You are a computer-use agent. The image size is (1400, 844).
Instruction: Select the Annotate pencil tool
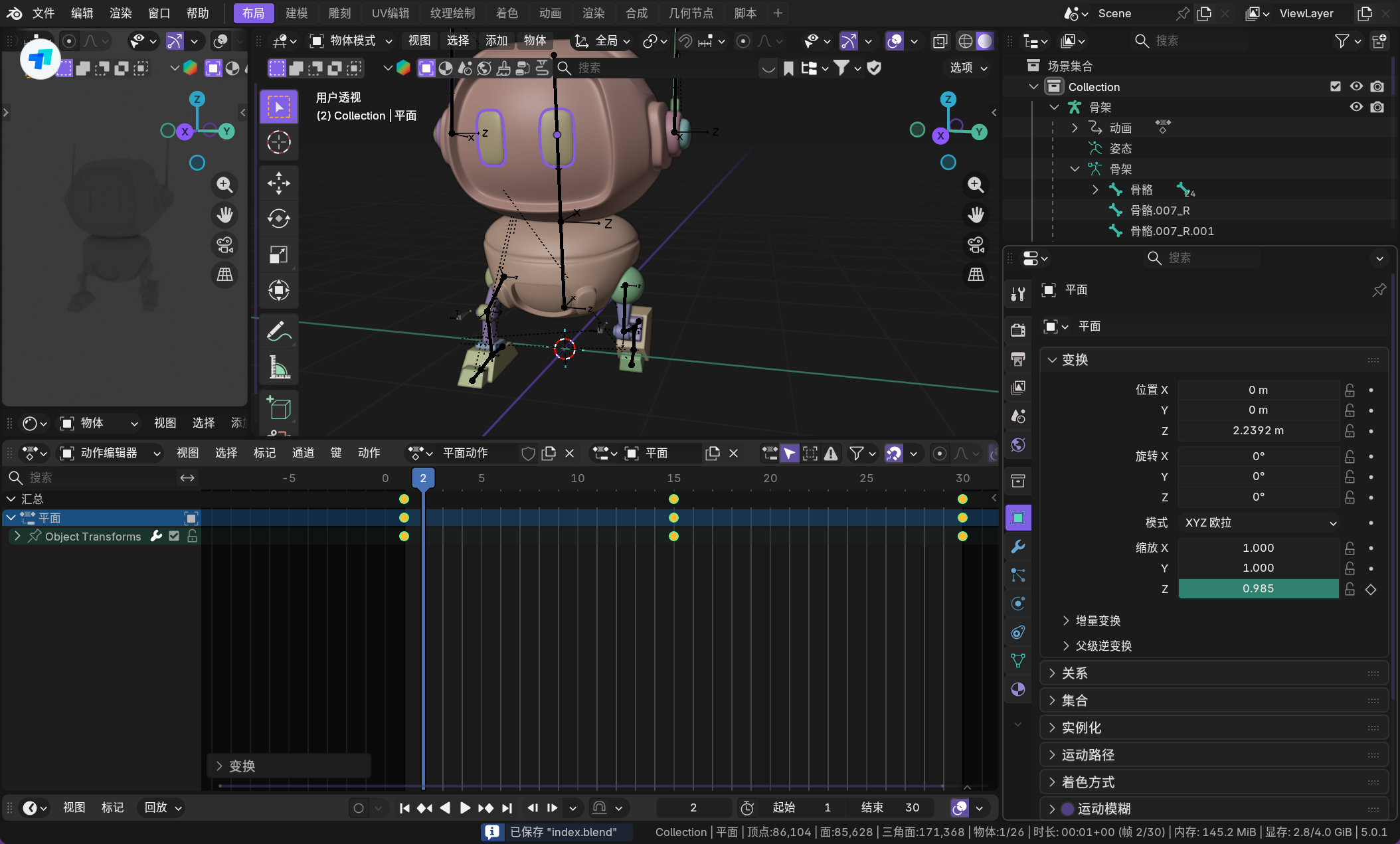[x=279, y=331]
